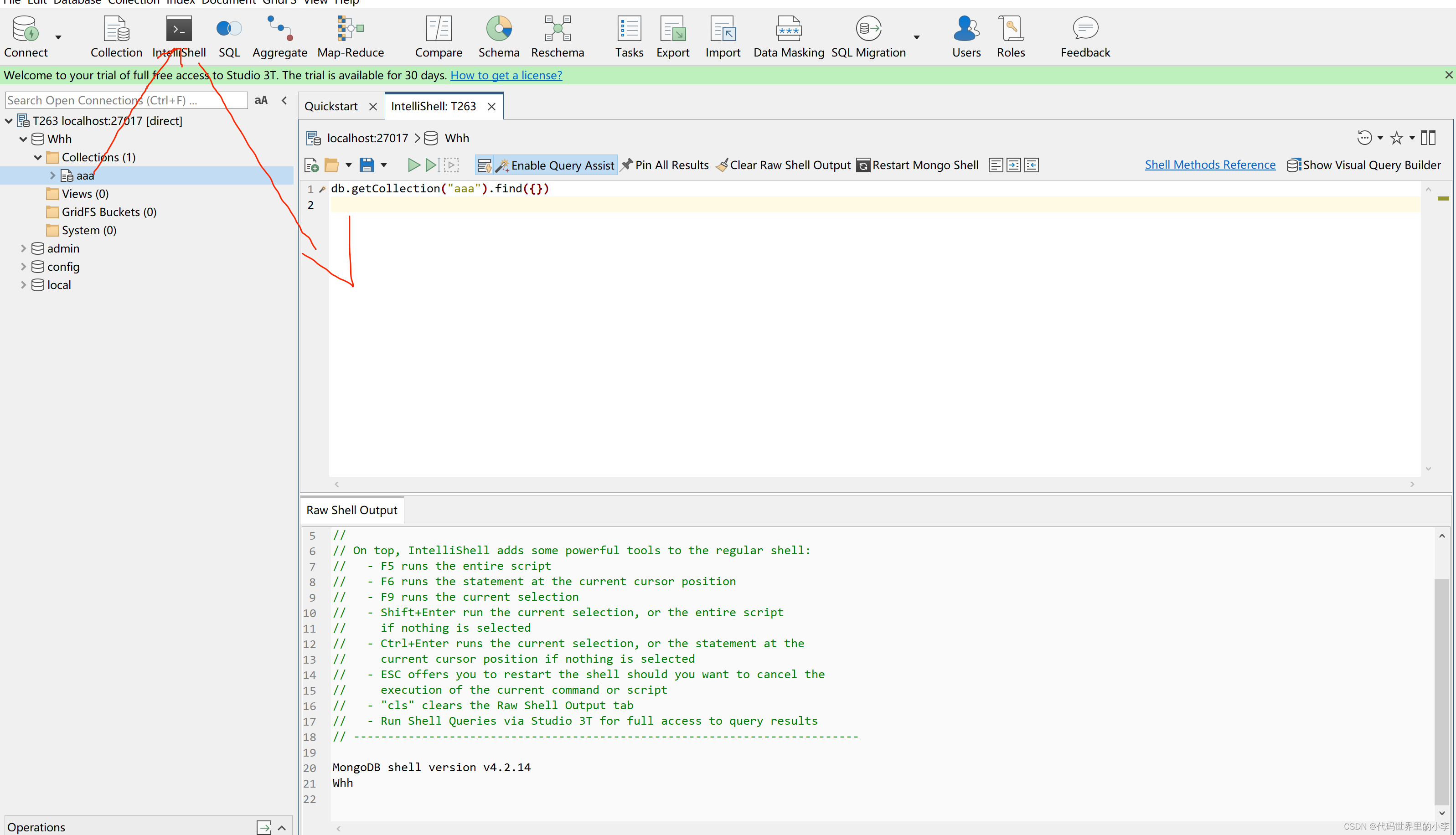Close the IntelliShell: T263 tab
1456x835 pixels.
[x=492, y=107]
